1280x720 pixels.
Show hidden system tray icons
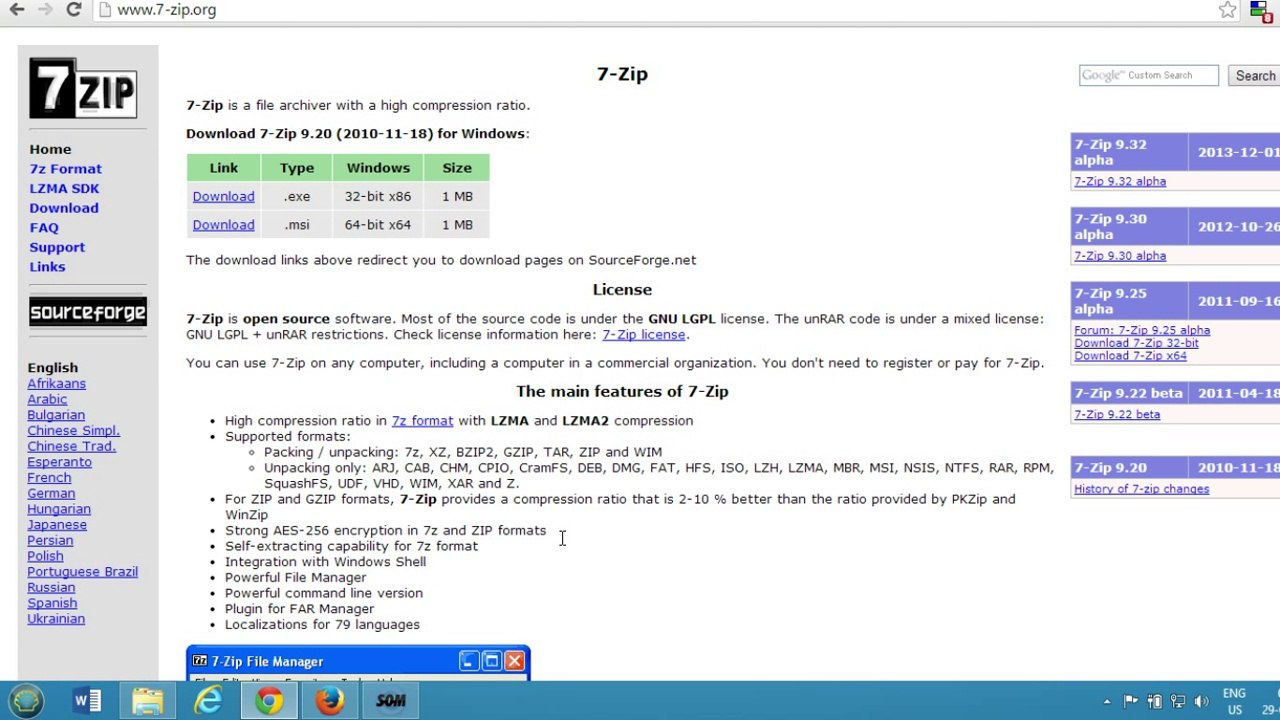point(1107,702)
